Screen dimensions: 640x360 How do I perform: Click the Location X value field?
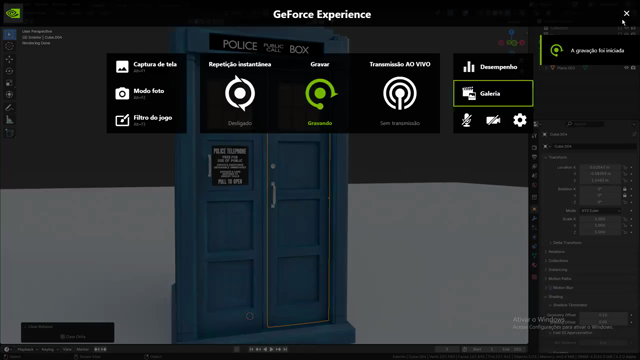[600, 167]
